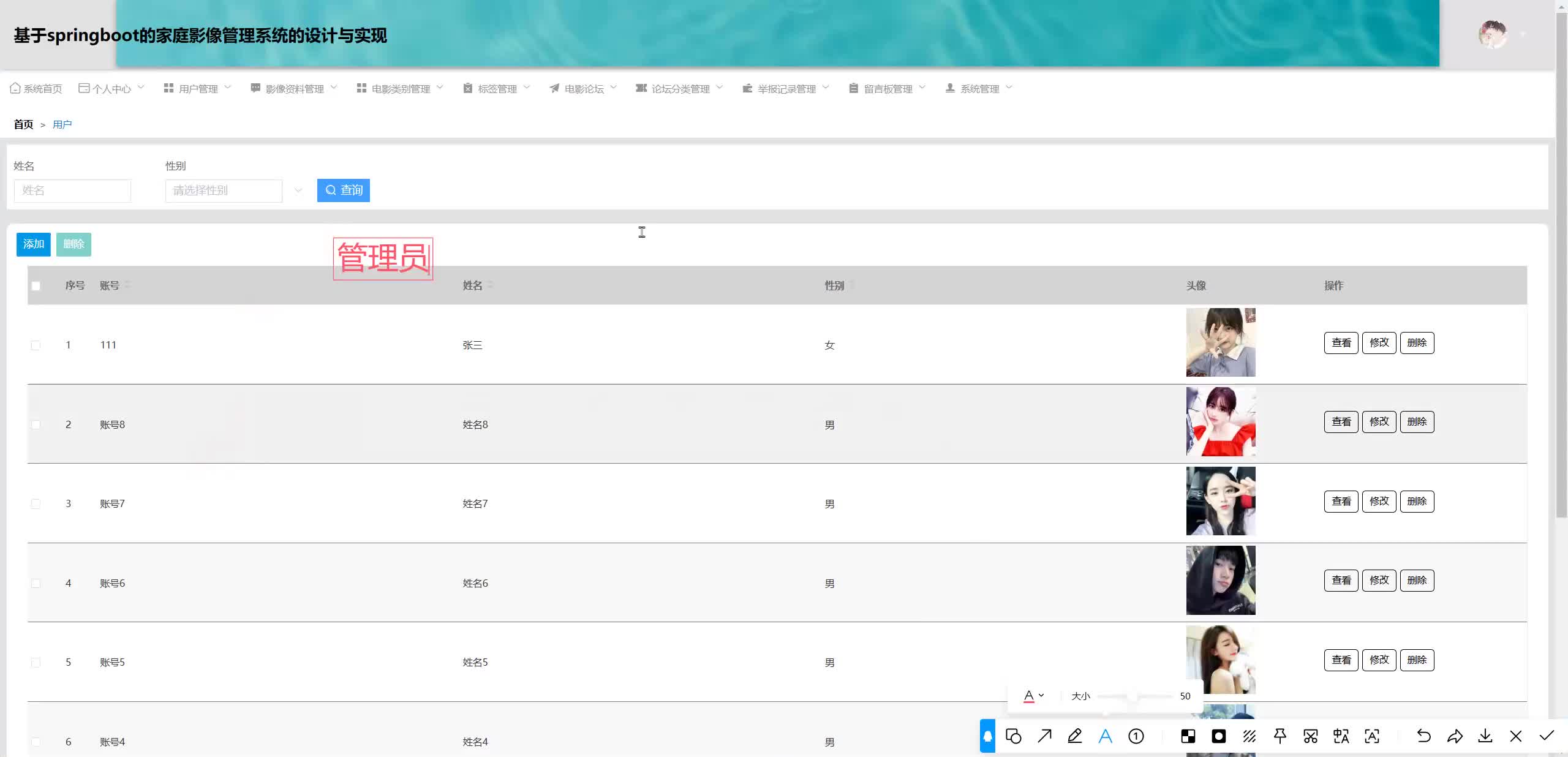Screen dimensions: 1568x757
Task: Click the 查询 search button
Action: (344, 190)
